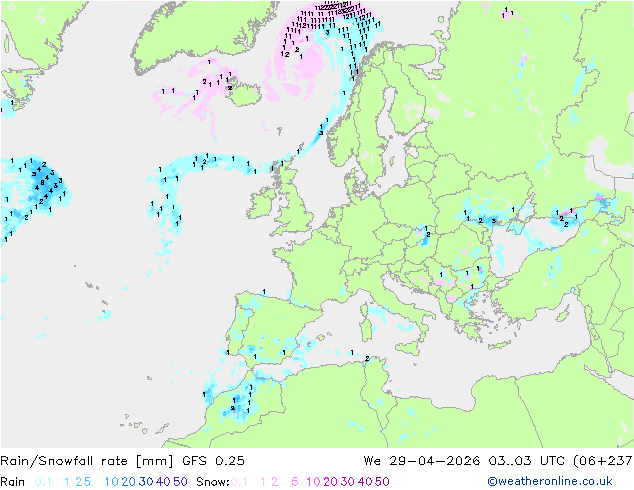Select the Snow legend 0.1 value
Image resolution: width=634 pixels, height=490 pixels.
[239, 482]
